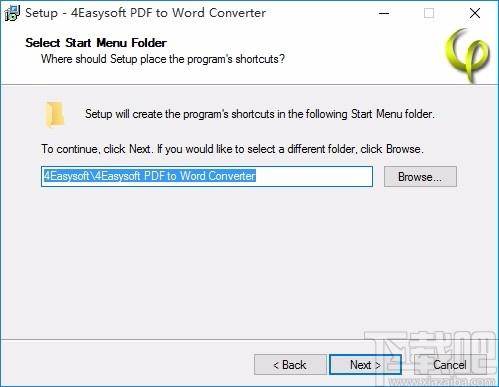Click 'Setup will create the program's shortcuts' text
Image resolution: width=499 pixels, height=387 pixels.
260,114
